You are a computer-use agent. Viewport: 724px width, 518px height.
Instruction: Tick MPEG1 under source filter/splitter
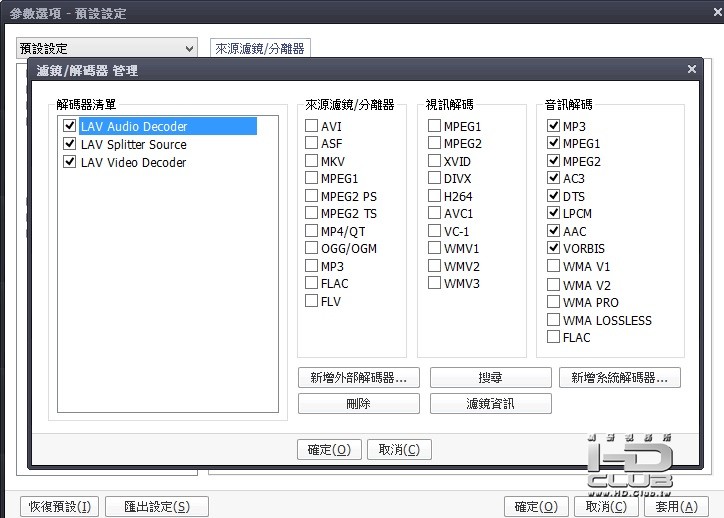(x=312, y=178)
